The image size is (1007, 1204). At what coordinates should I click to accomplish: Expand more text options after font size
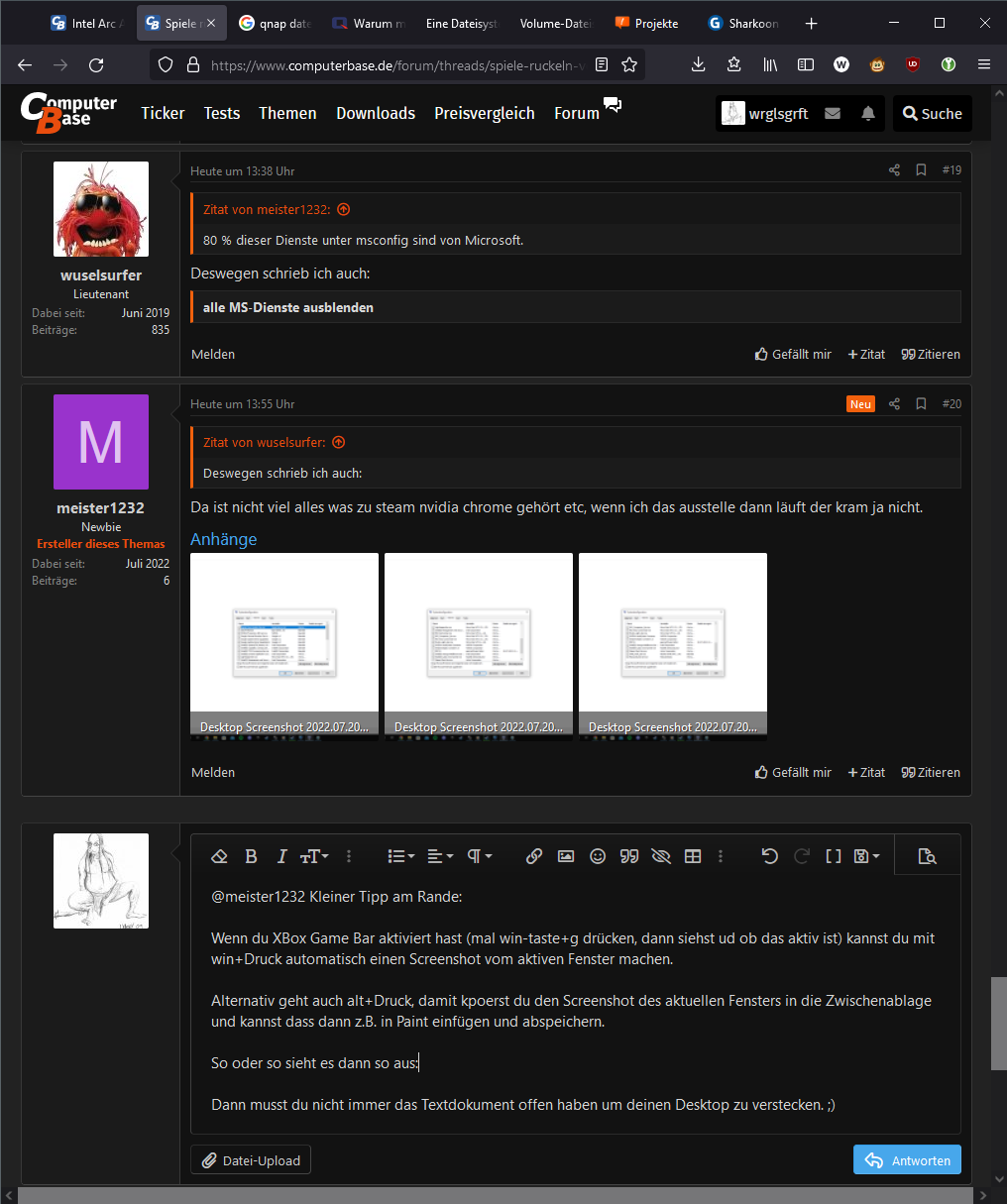tap(349, 856)
